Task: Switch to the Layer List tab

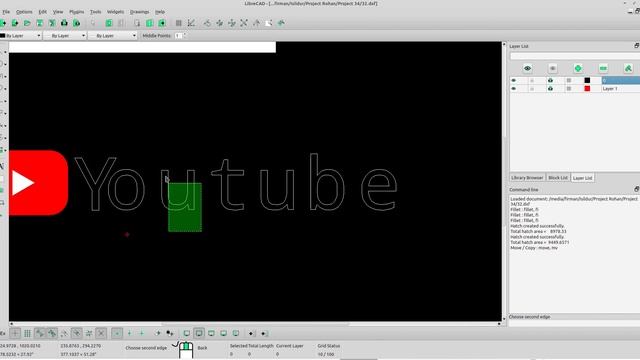Action: [582, 178]
